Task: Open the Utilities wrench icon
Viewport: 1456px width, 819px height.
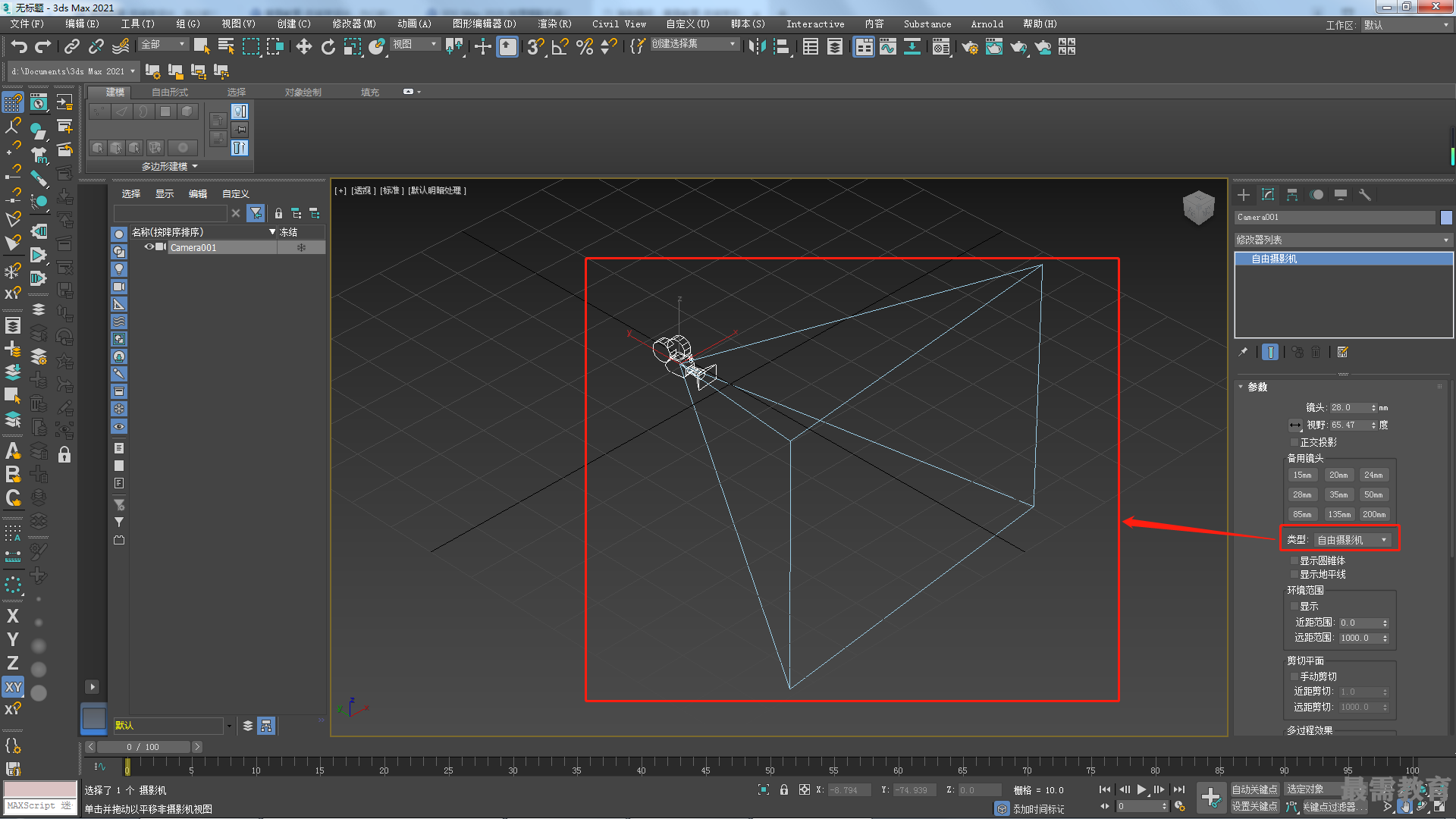Action: click(x=1365, y=195)
